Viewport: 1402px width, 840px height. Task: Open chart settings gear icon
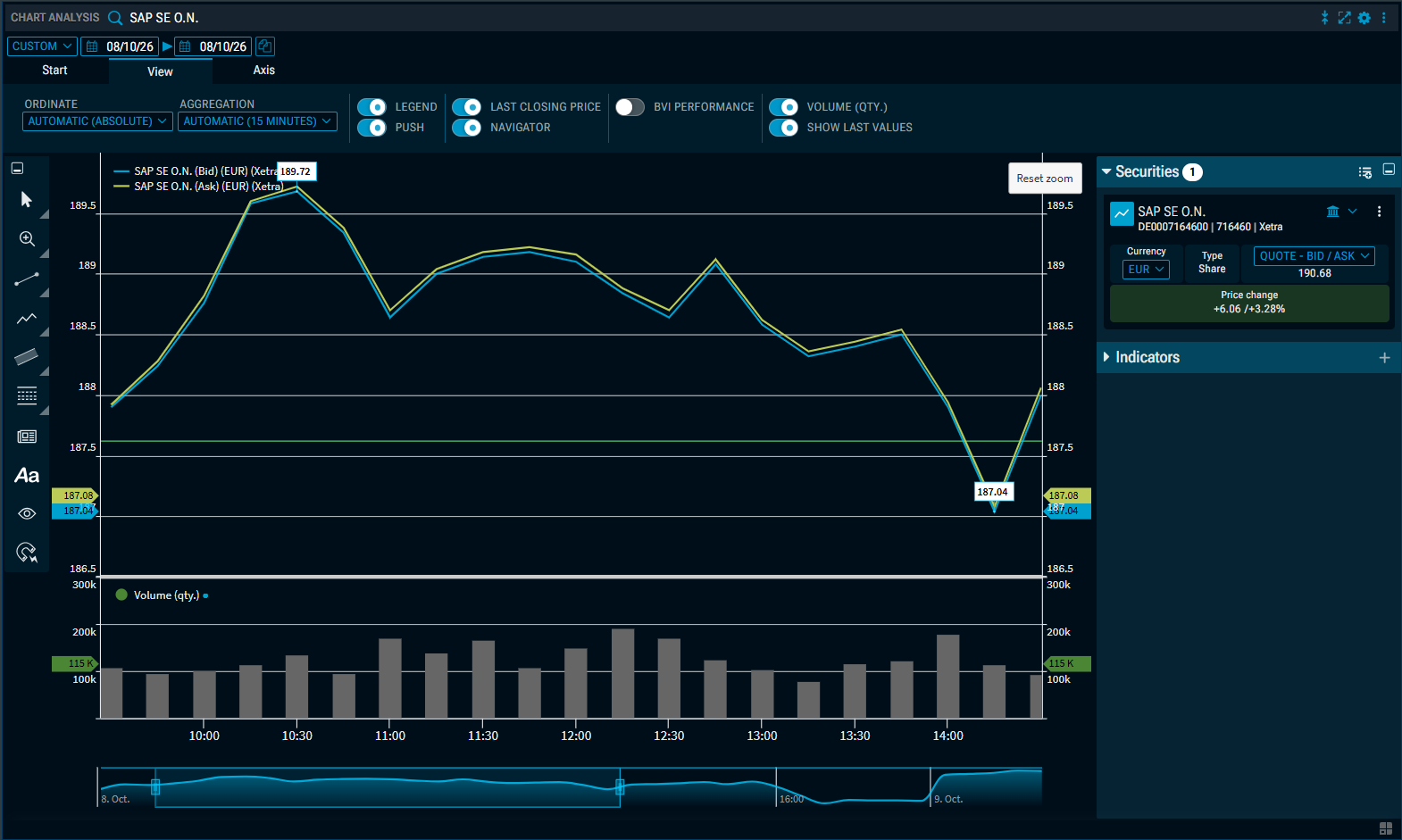(1364, 18)
